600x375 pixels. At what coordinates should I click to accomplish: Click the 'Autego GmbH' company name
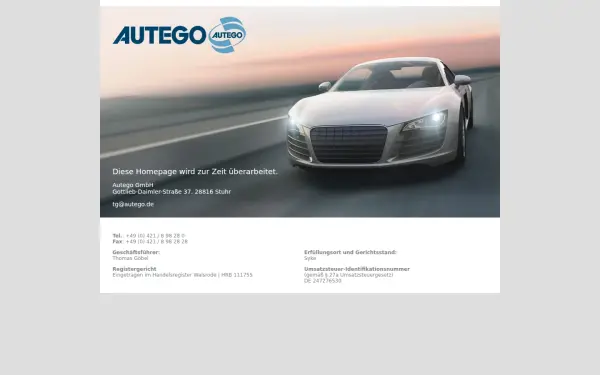133,185
